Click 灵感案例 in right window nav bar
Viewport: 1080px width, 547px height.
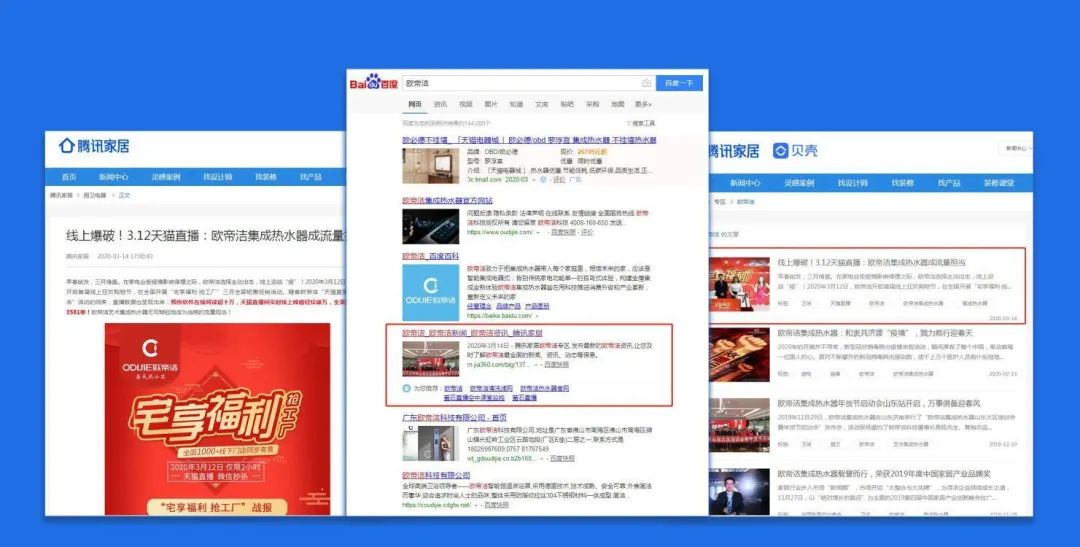[799, 183]
